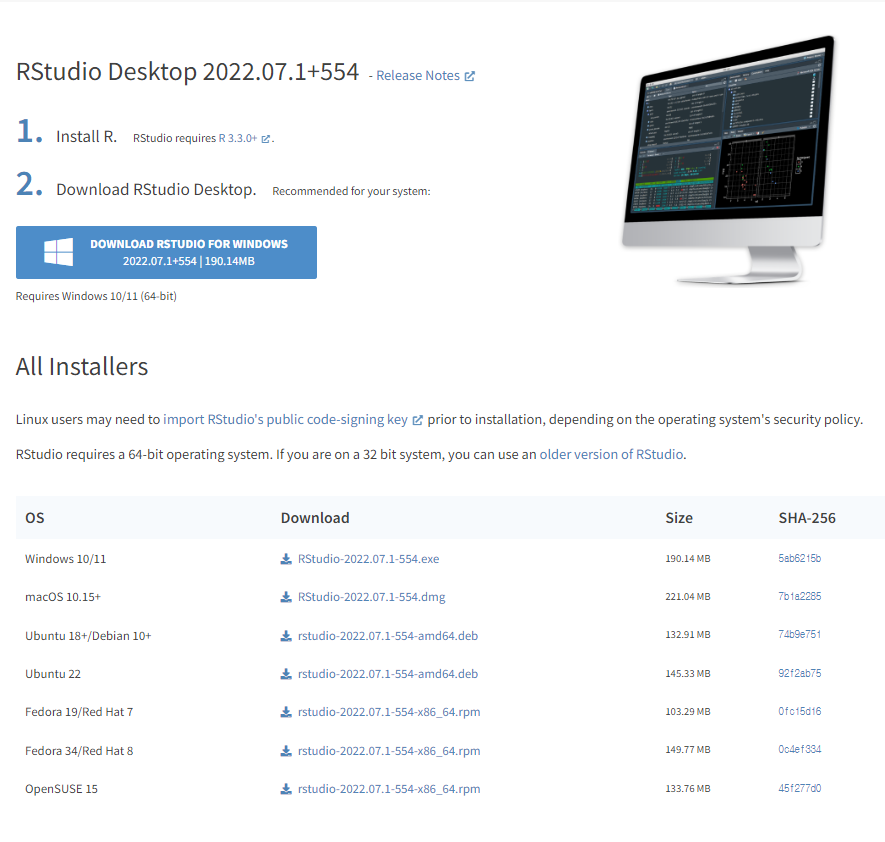Image resolution: width=885 pixels, height=842 pixels.
Task: Click download icon in Ubuntu 18+/Debian 10+ row
Action: [x=286, y=636]
